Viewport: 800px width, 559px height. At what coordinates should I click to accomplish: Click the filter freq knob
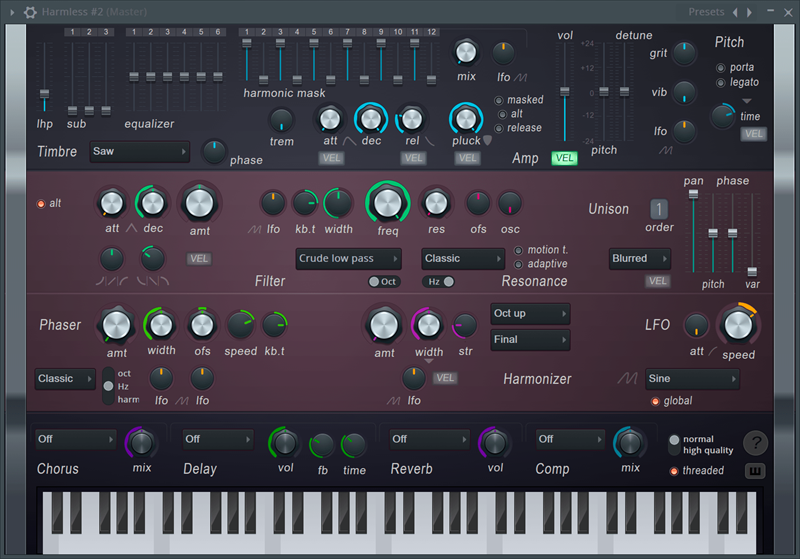(388, 202)
